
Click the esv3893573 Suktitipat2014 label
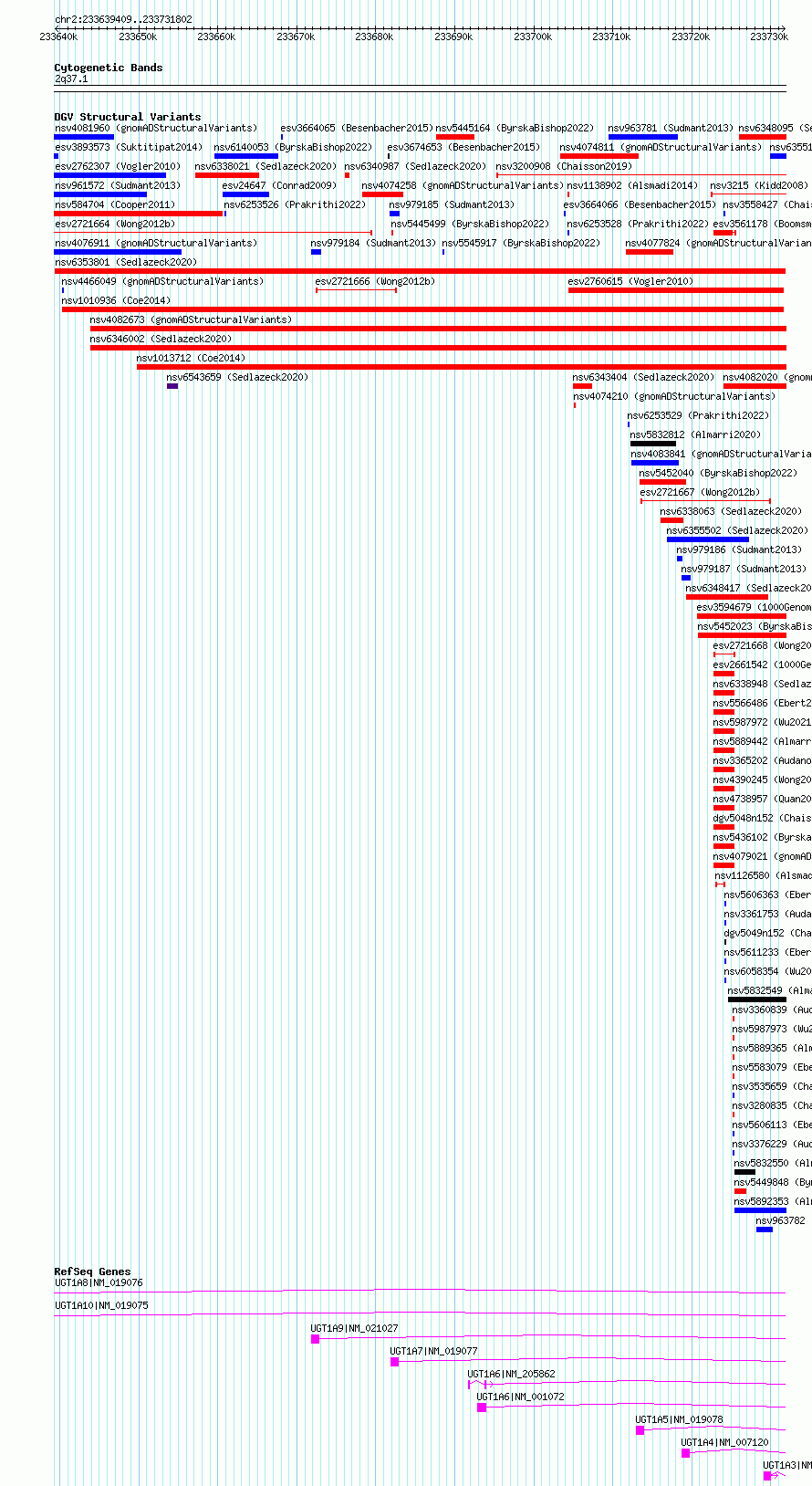pyautogui.click(x=129, y=147)
